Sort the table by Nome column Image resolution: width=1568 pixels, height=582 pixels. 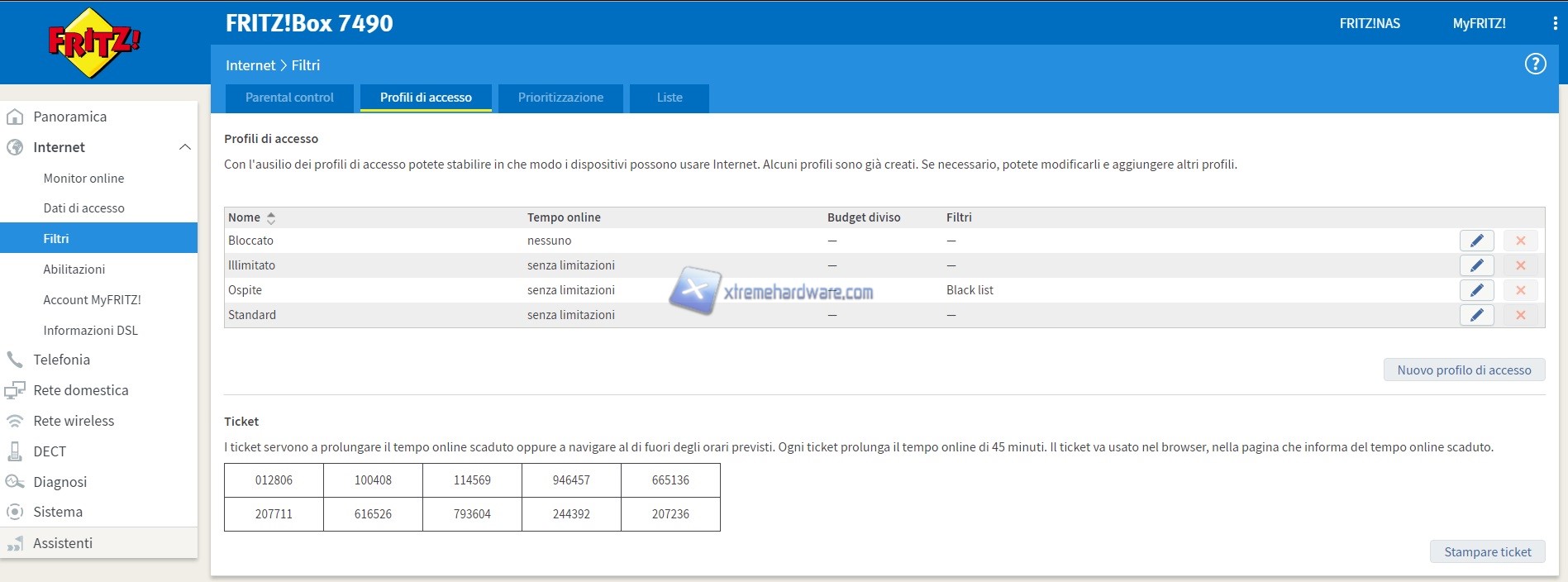pyautogui.click(x=270, y=218)
